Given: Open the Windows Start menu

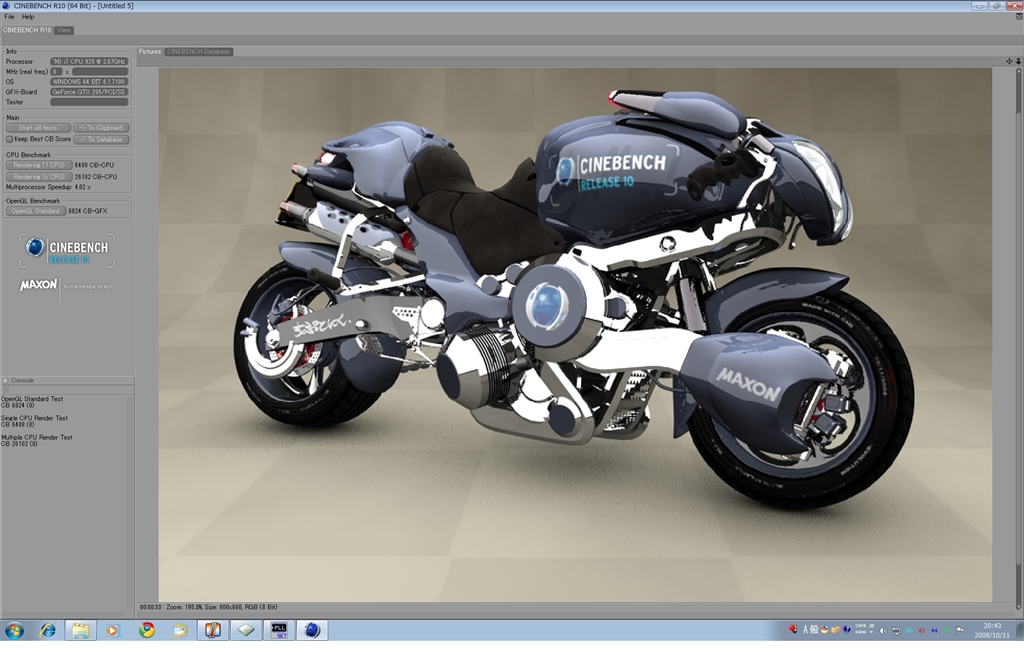Looking at the screenshot, I should [x=14, y=630].
